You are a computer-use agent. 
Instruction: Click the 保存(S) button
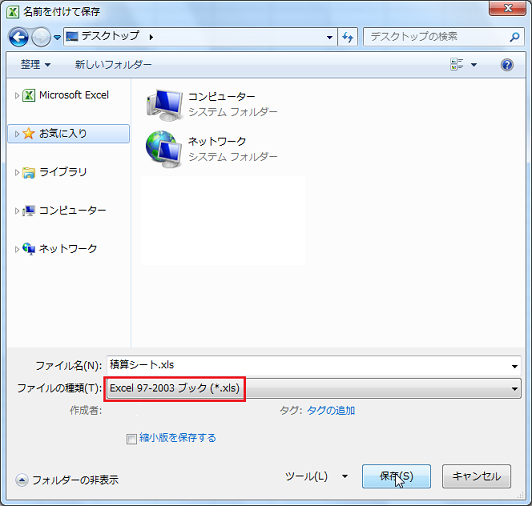pos(396,476)
